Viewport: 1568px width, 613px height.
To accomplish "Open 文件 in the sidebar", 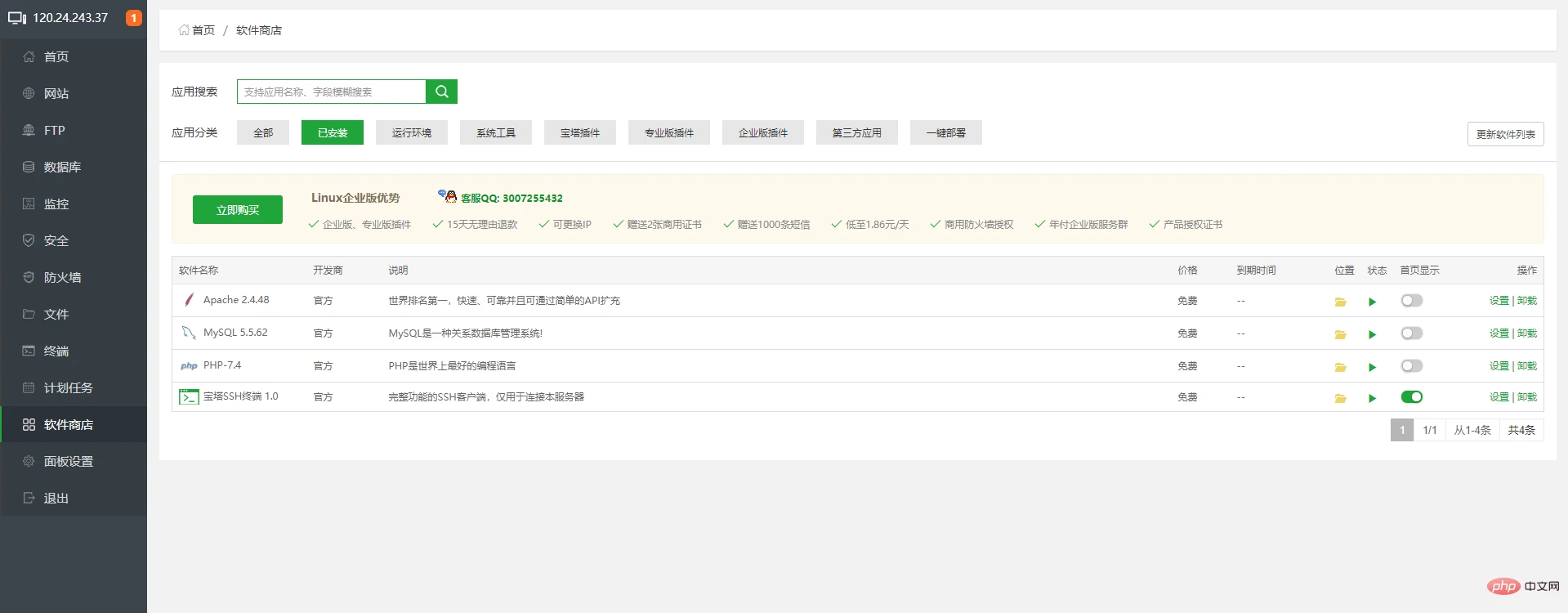I will point(74,314).
